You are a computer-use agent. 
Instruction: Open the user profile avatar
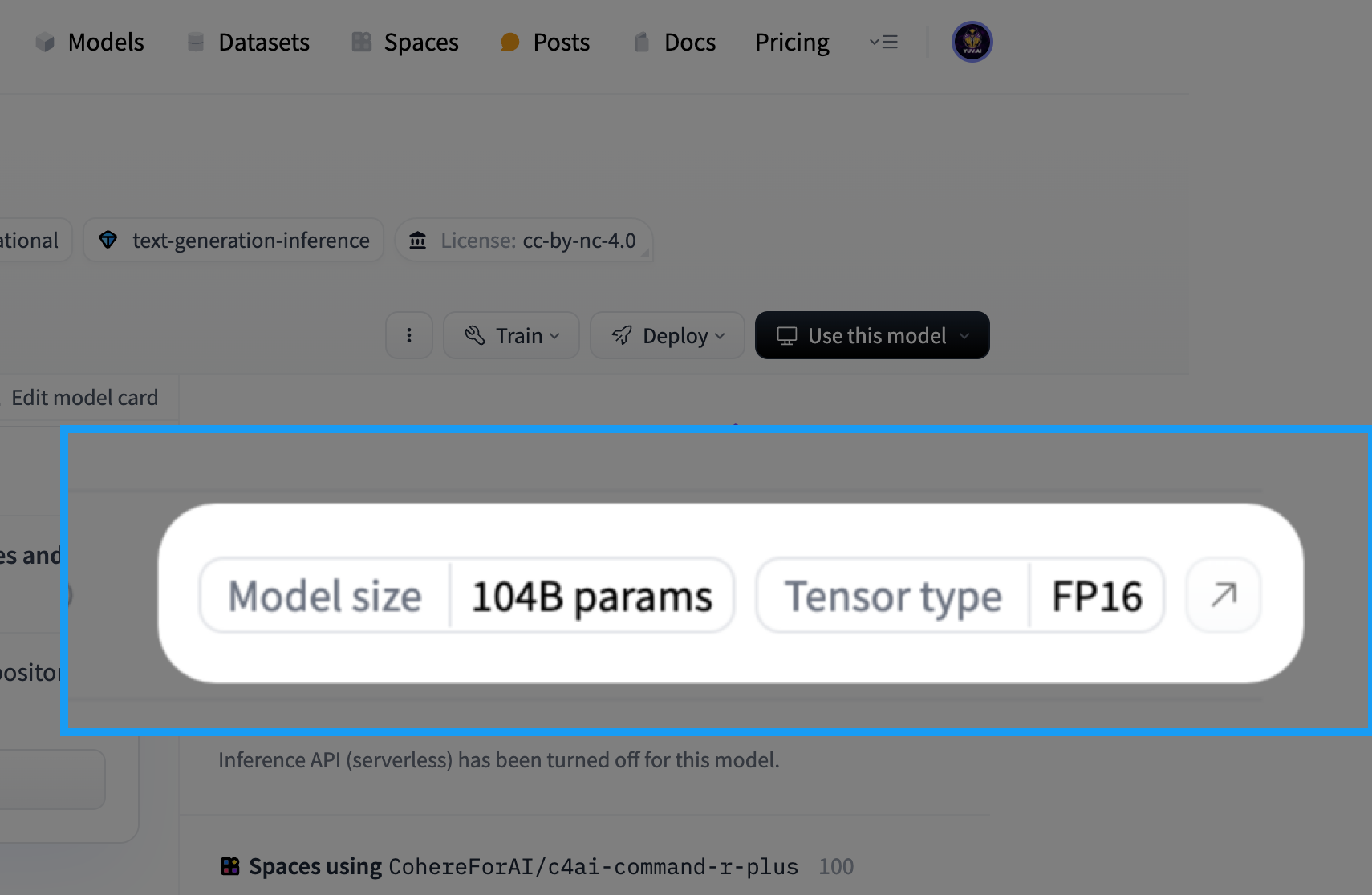click(x=972, y=42)
